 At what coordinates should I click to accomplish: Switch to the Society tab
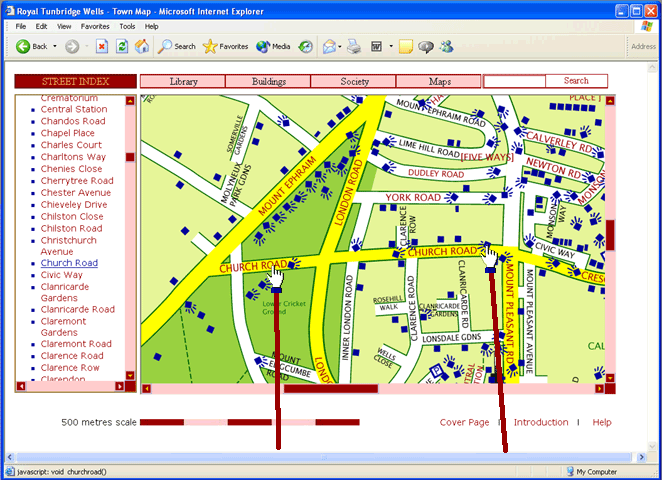354,81
